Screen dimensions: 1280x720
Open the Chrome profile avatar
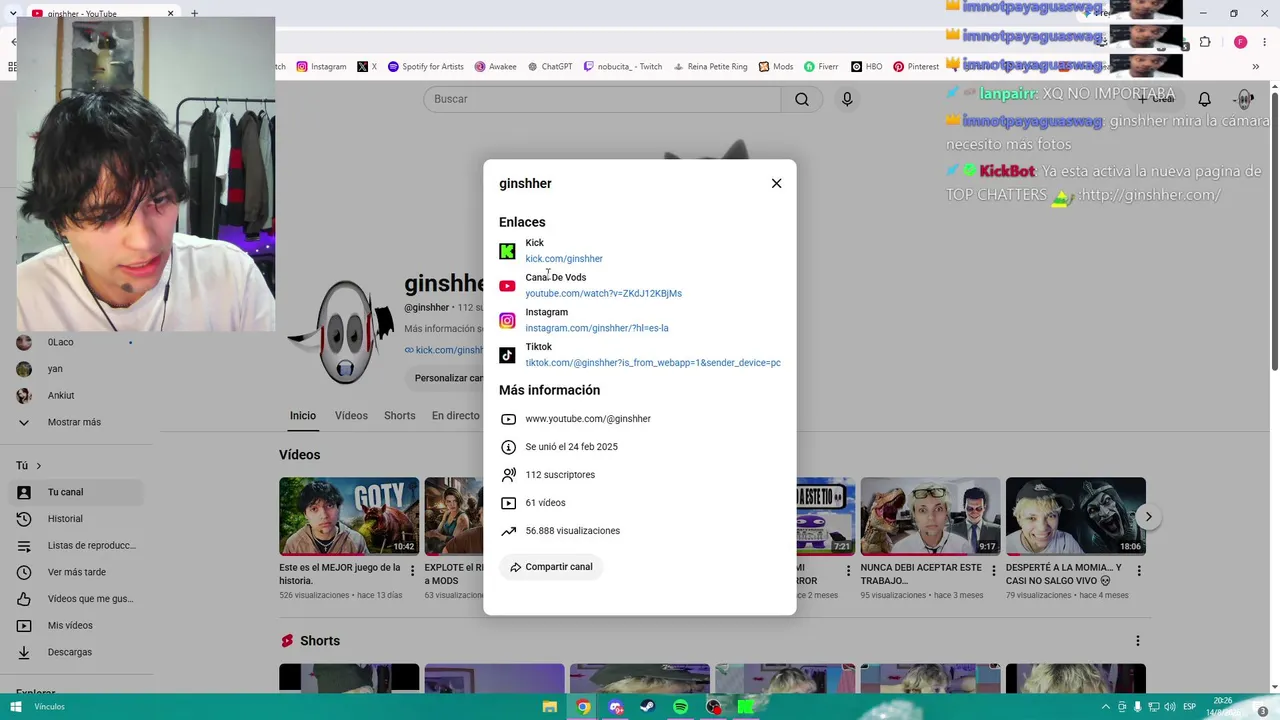tap(1240, 42)
